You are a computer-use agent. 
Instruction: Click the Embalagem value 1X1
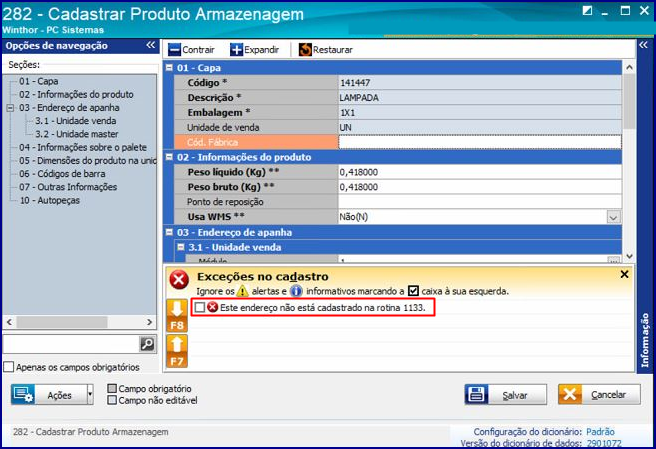tap(347, 113)
